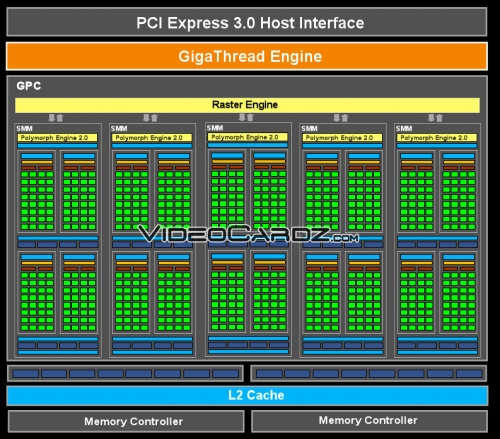Click the arrows icon above the last SMM
This screenshot has width=500, height=439.
[x=435, y=118]
